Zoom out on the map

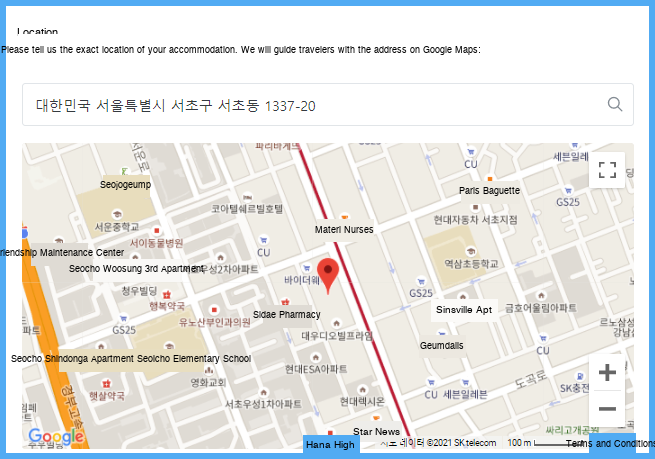pyautogui.click(x=607, y=408)
